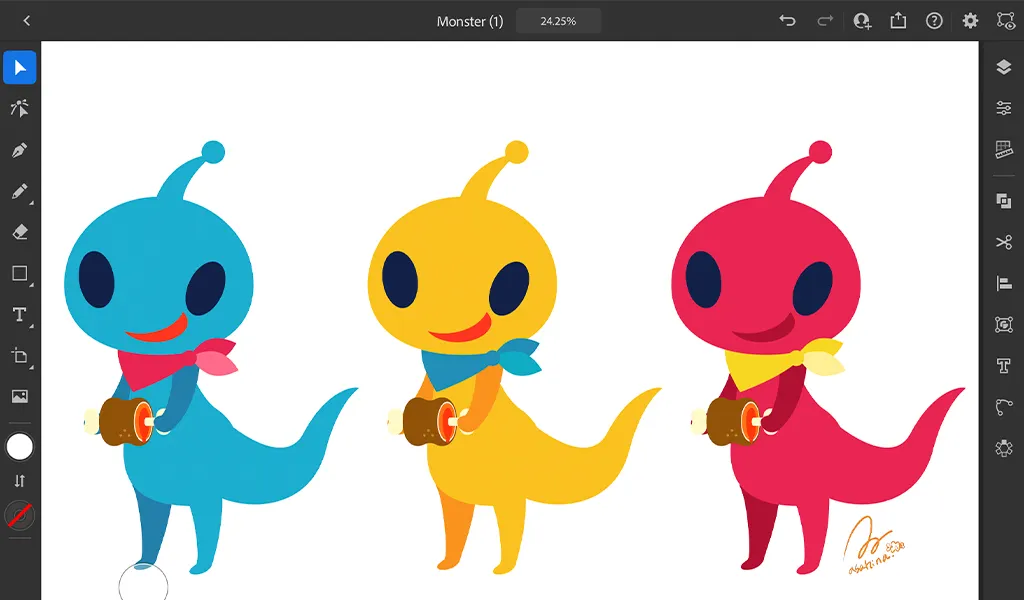Open the zoom level 24.25% dropdown
The width and height of the screenshot is (1024, 600).
[x=558, y=21]
